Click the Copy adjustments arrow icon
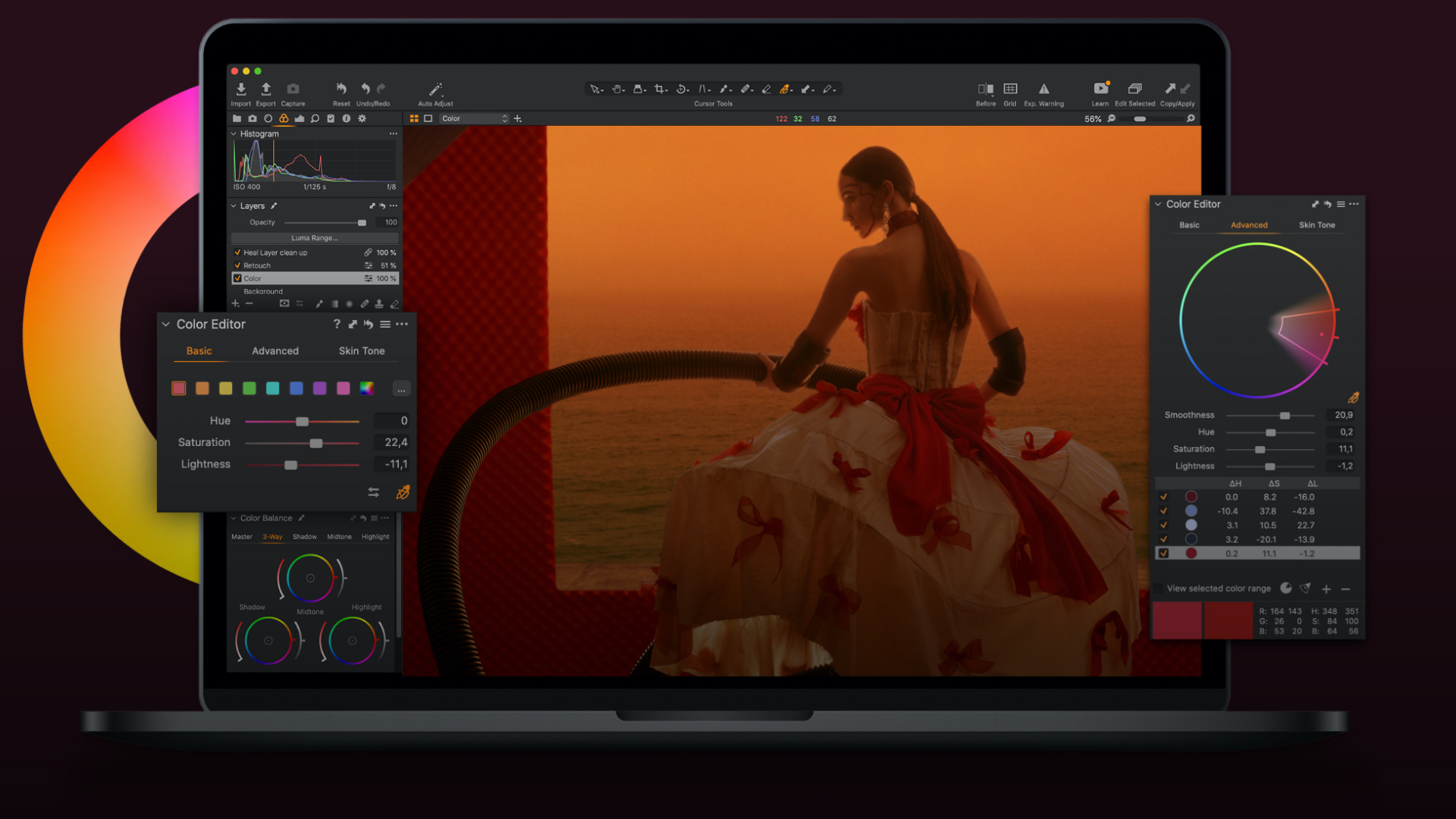The width and height of the screenshot is (1456, 819). click(1170, 89)
